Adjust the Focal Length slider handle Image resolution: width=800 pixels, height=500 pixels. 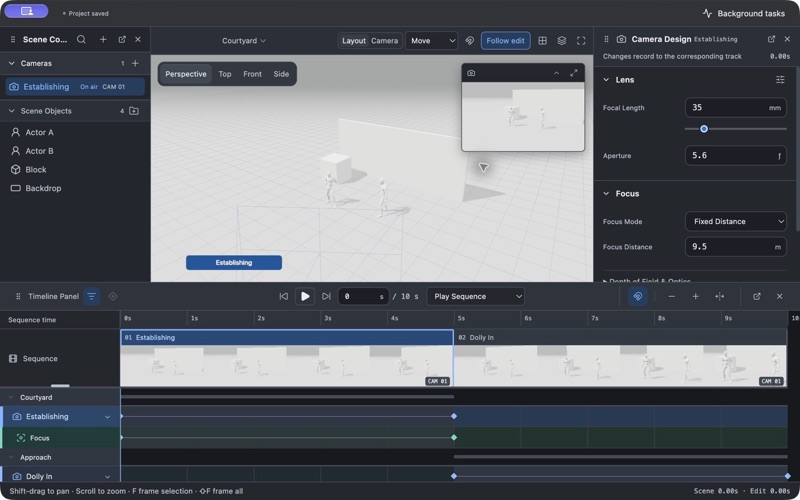pyautogui.click(x=704, y=129)
